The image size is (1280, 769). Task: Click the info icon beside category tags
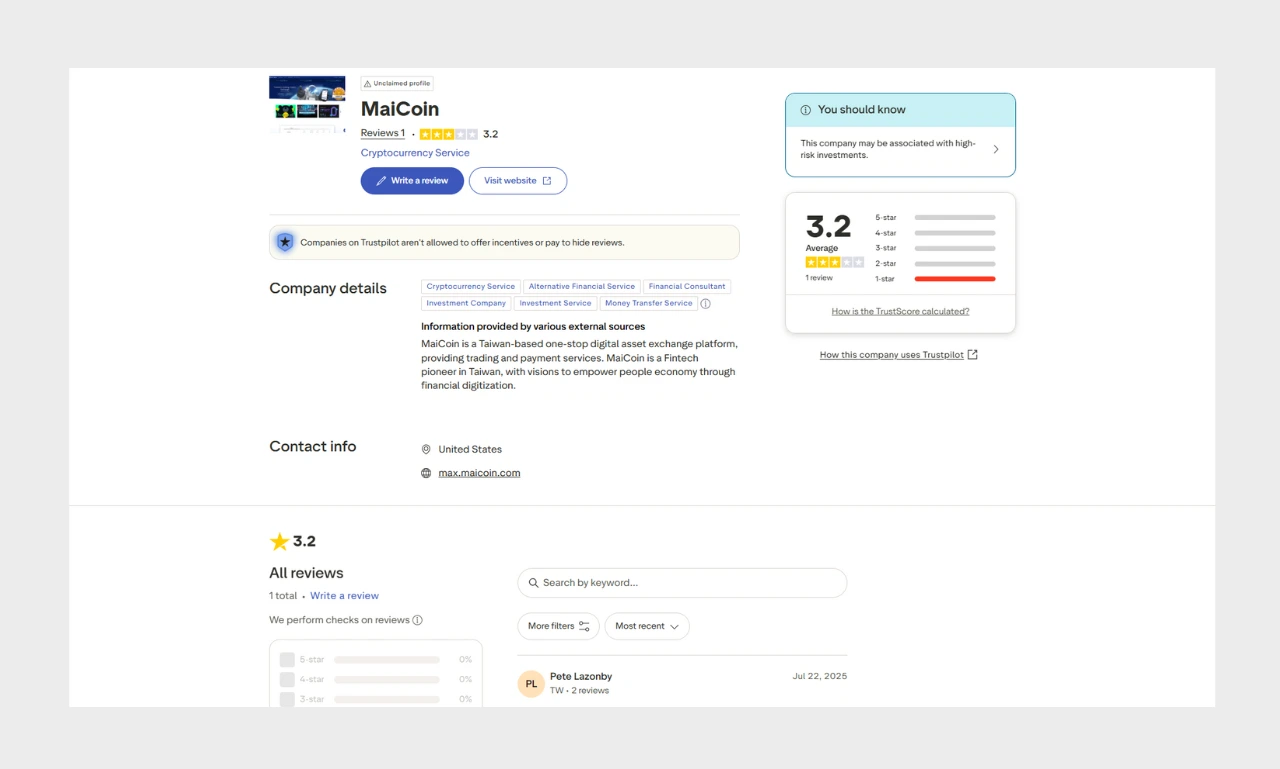705,304
